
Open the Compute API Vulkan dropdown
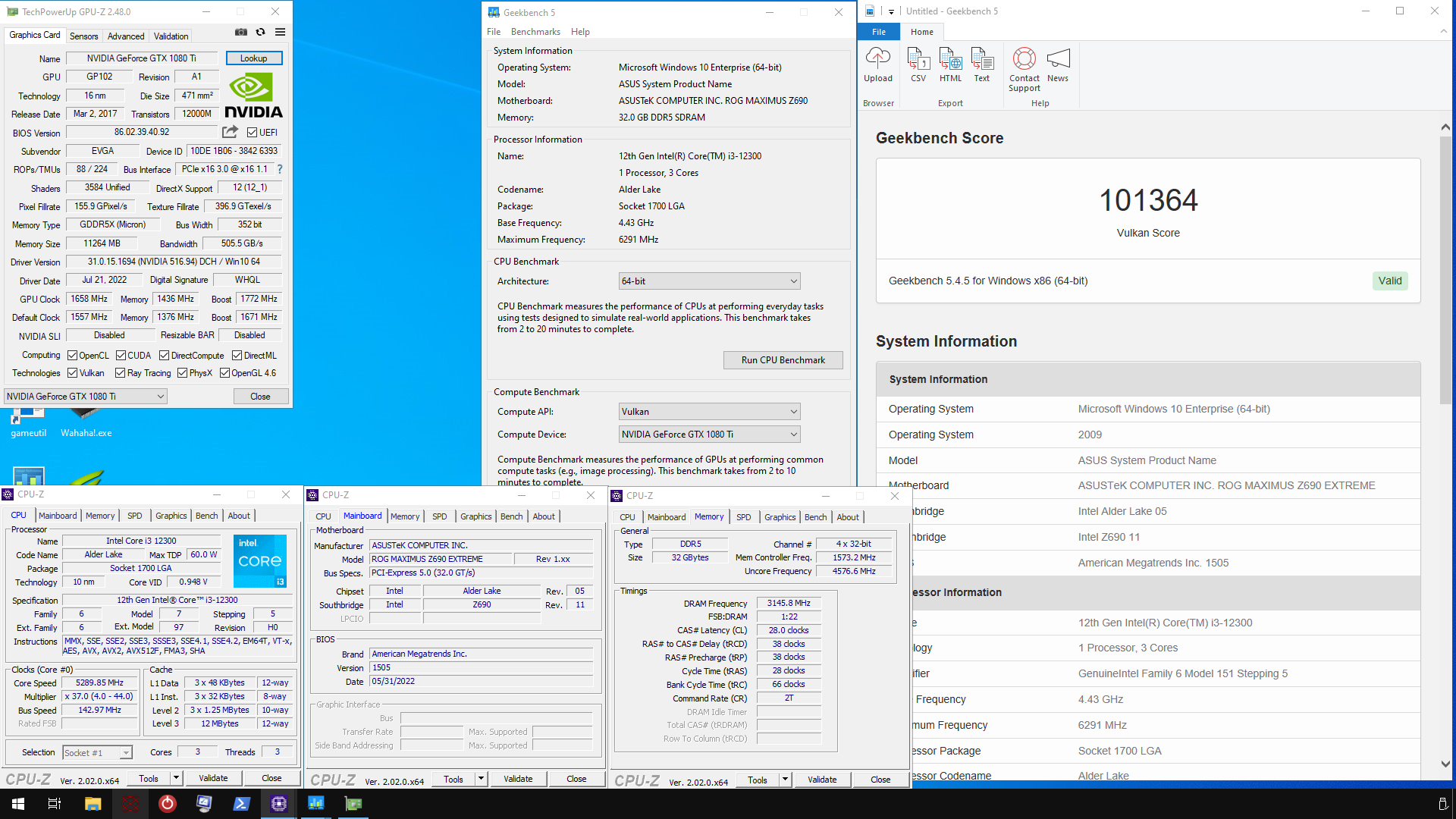(709, 412)
